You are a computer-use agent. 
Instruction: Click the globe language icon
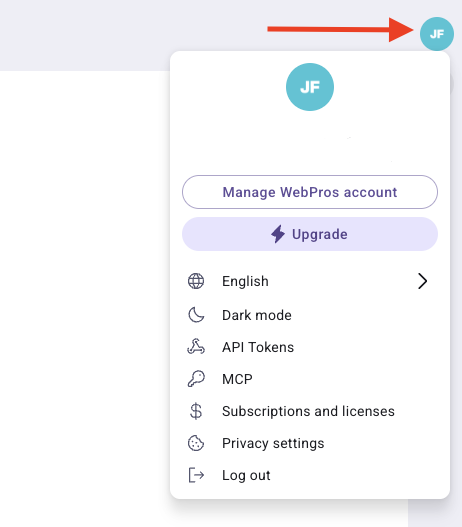tap(196, 281)
